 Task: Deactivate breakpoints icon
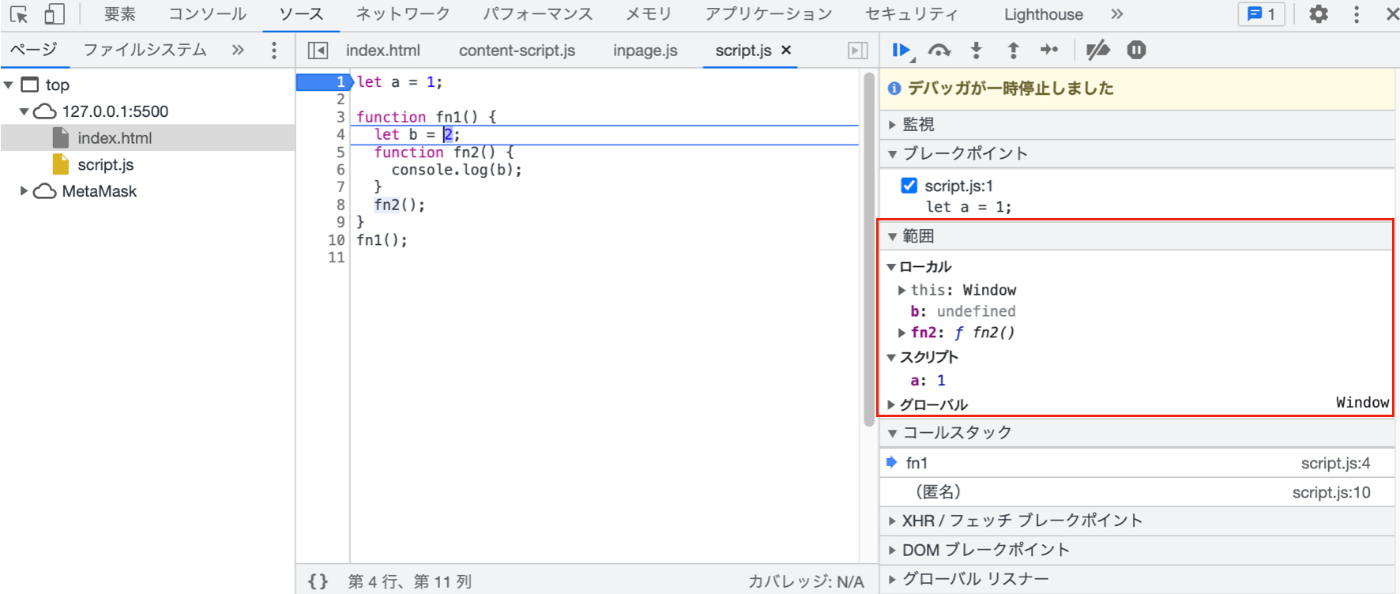pos(1098,50)
